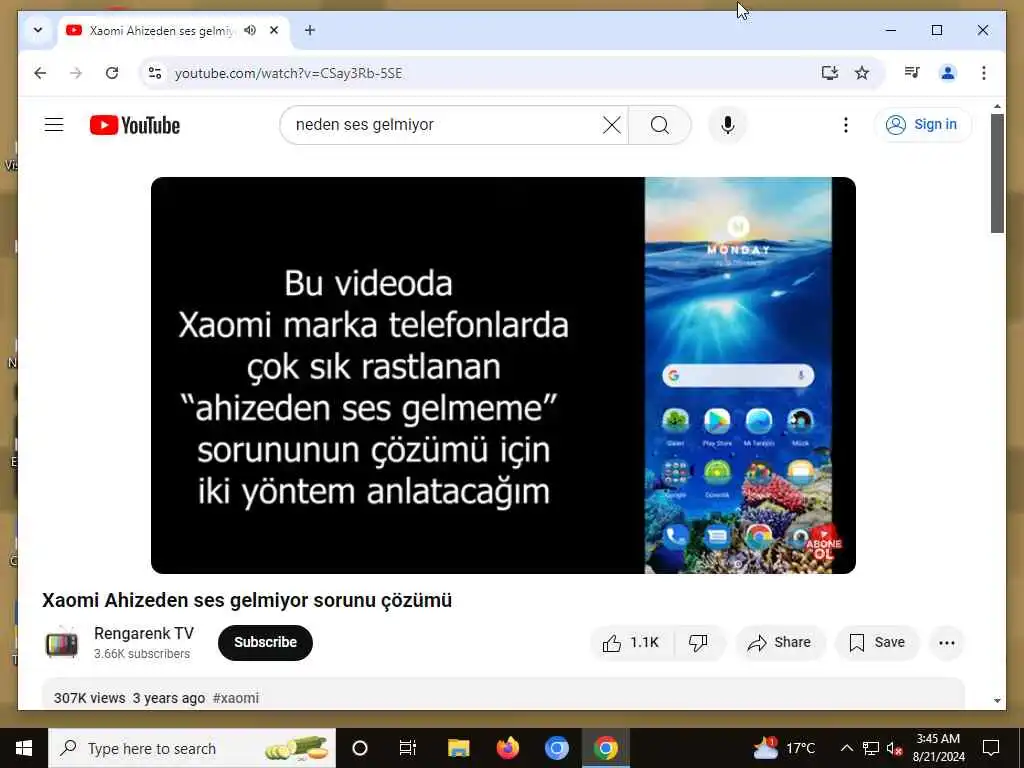Open the media controls icon in Chrome toolbar
Image resolution: width=1024 pixels, height=768 pixels.
(x=912, y=73)
